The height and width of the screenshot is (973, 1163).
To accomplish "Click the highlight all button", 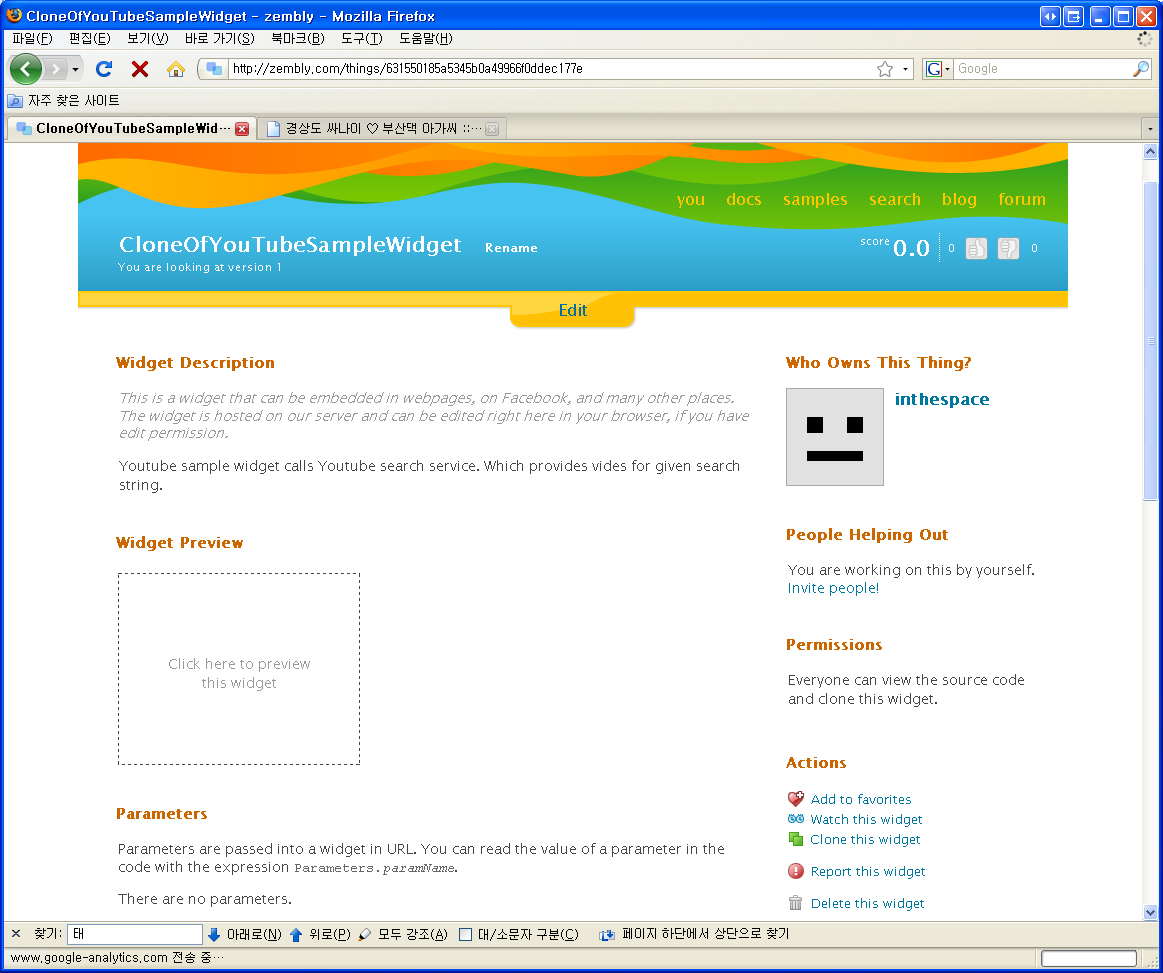I will (x=403, y=934).
